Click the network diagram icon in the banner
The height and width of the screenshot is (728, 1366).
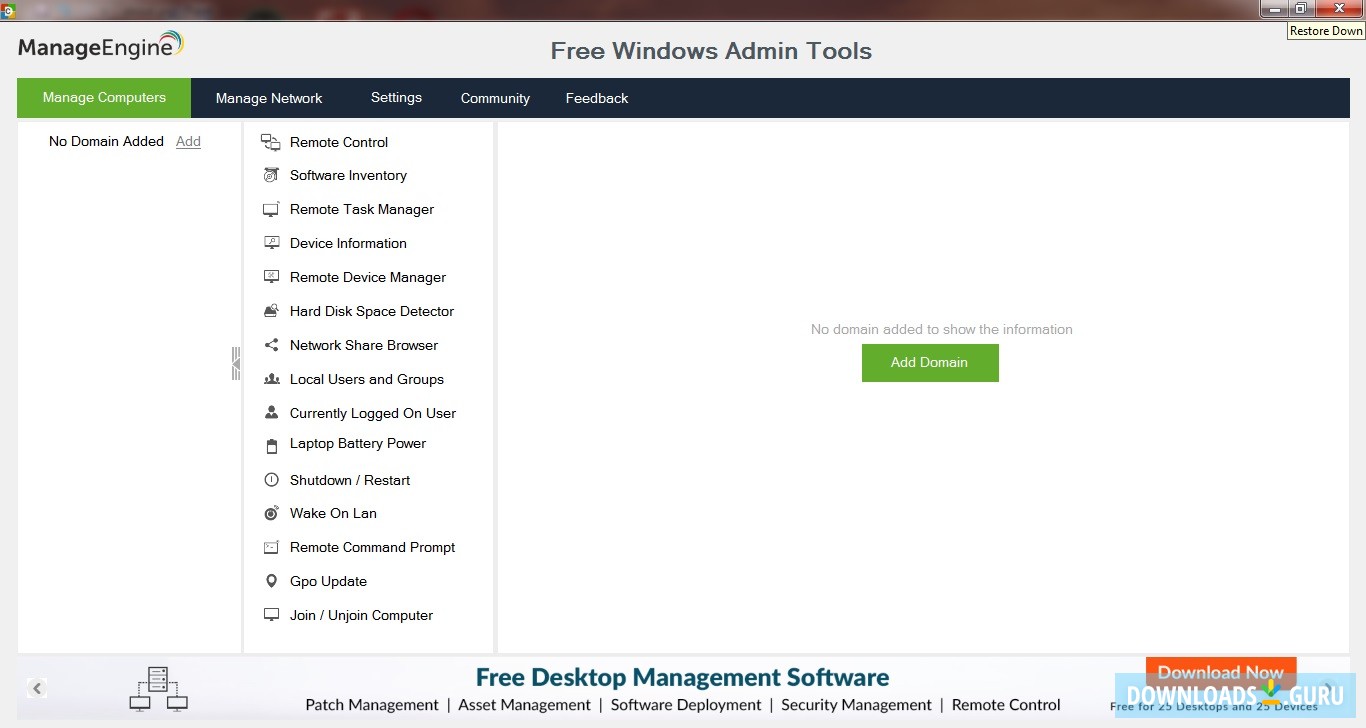pyautogui.click(x=159, y=689)
